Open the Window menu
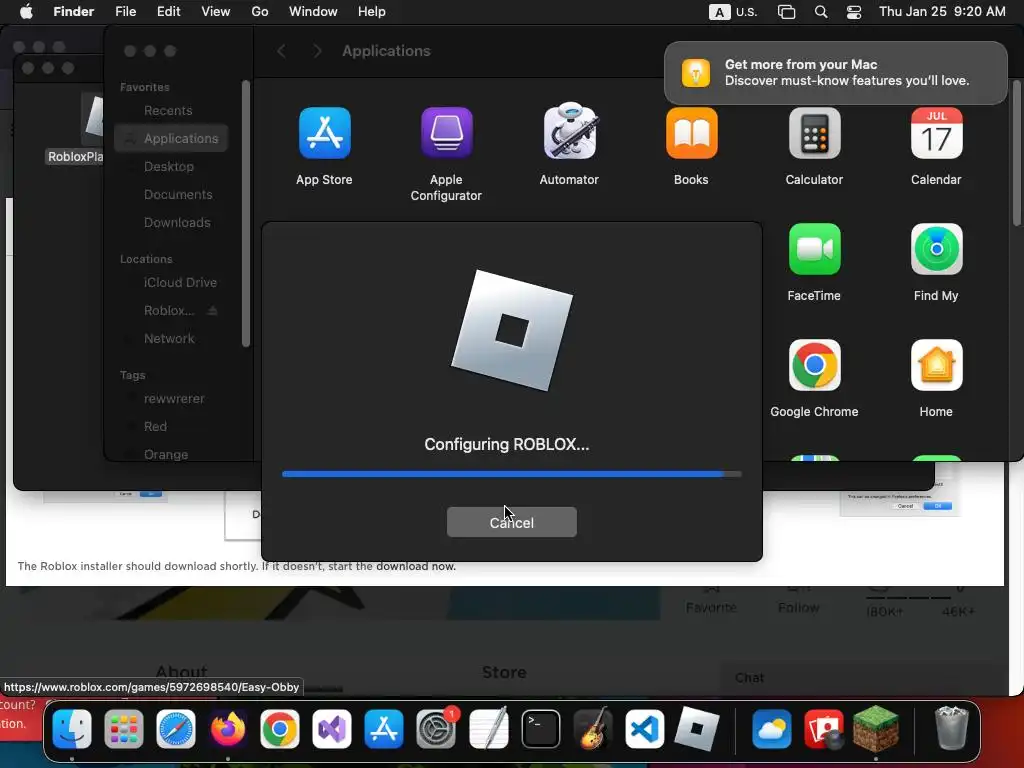 point(313,12)
